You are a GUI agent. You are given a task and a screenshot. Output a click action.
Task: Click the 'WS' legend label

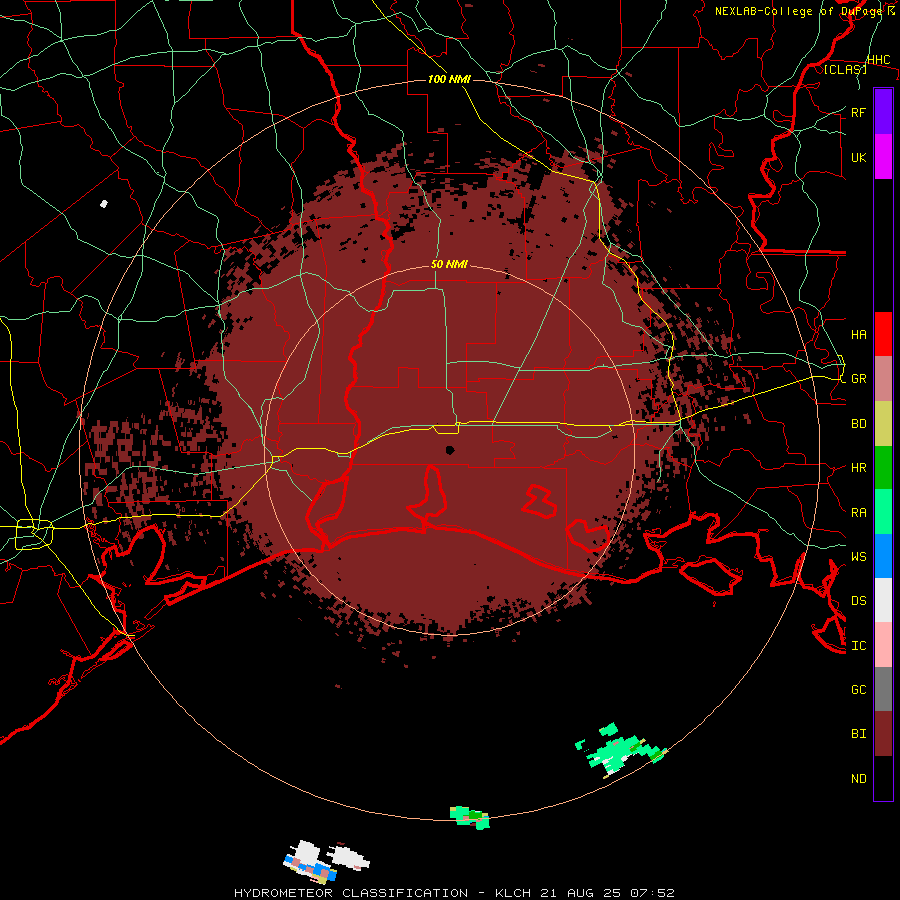858,557
